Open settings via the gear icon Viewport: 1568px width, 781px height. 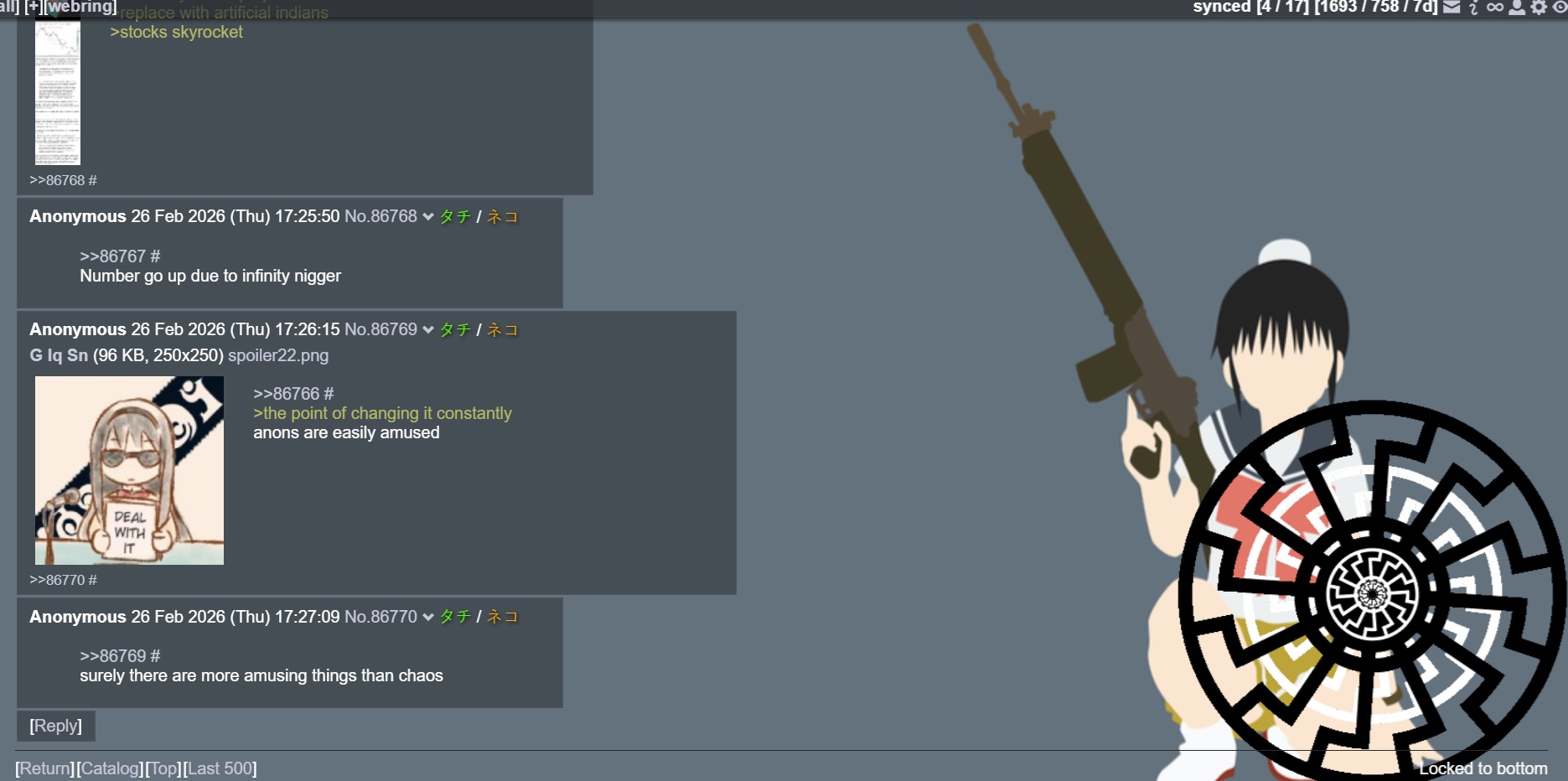1539,8
